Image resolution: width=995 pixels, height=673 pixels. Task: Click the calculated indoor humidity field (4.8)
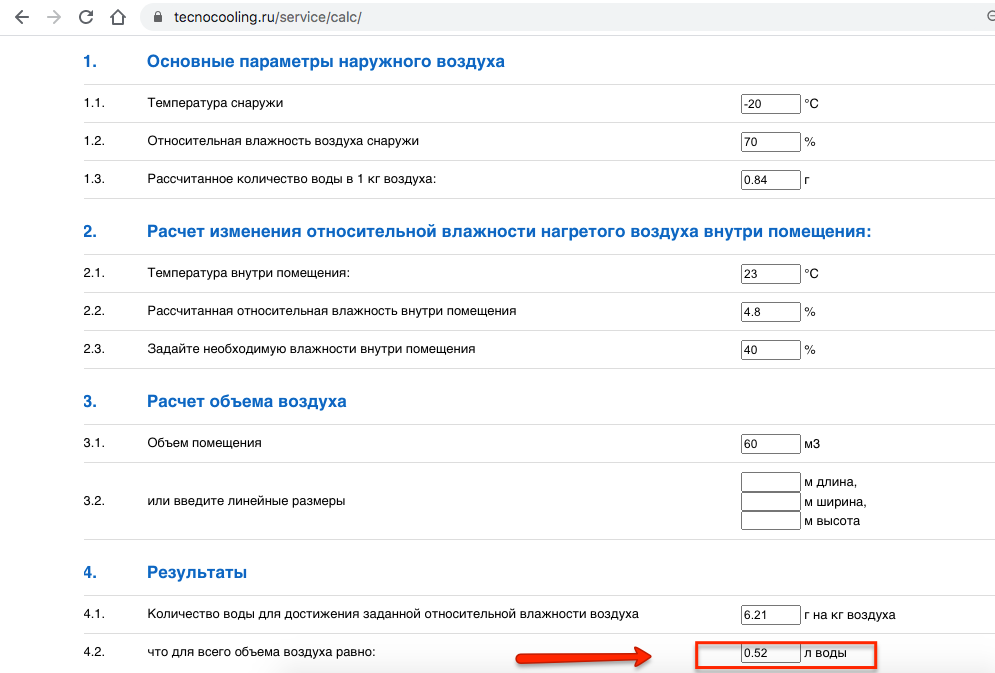click(x=770, y=312)
